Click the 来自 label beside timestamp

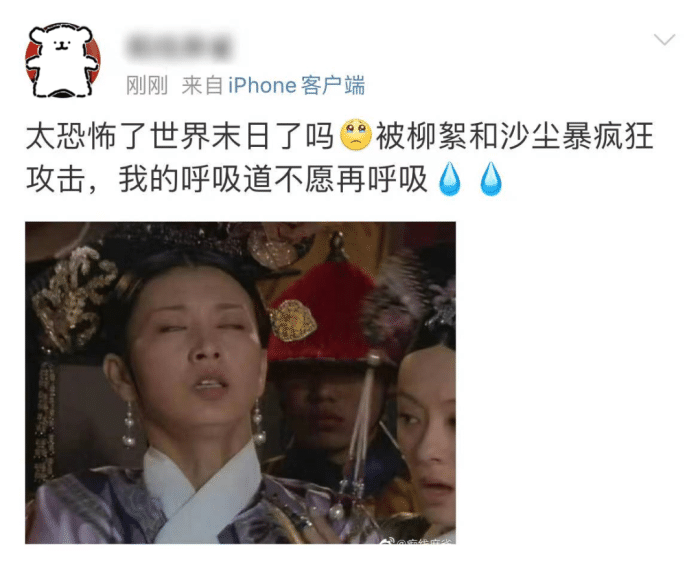pos(202,85)
